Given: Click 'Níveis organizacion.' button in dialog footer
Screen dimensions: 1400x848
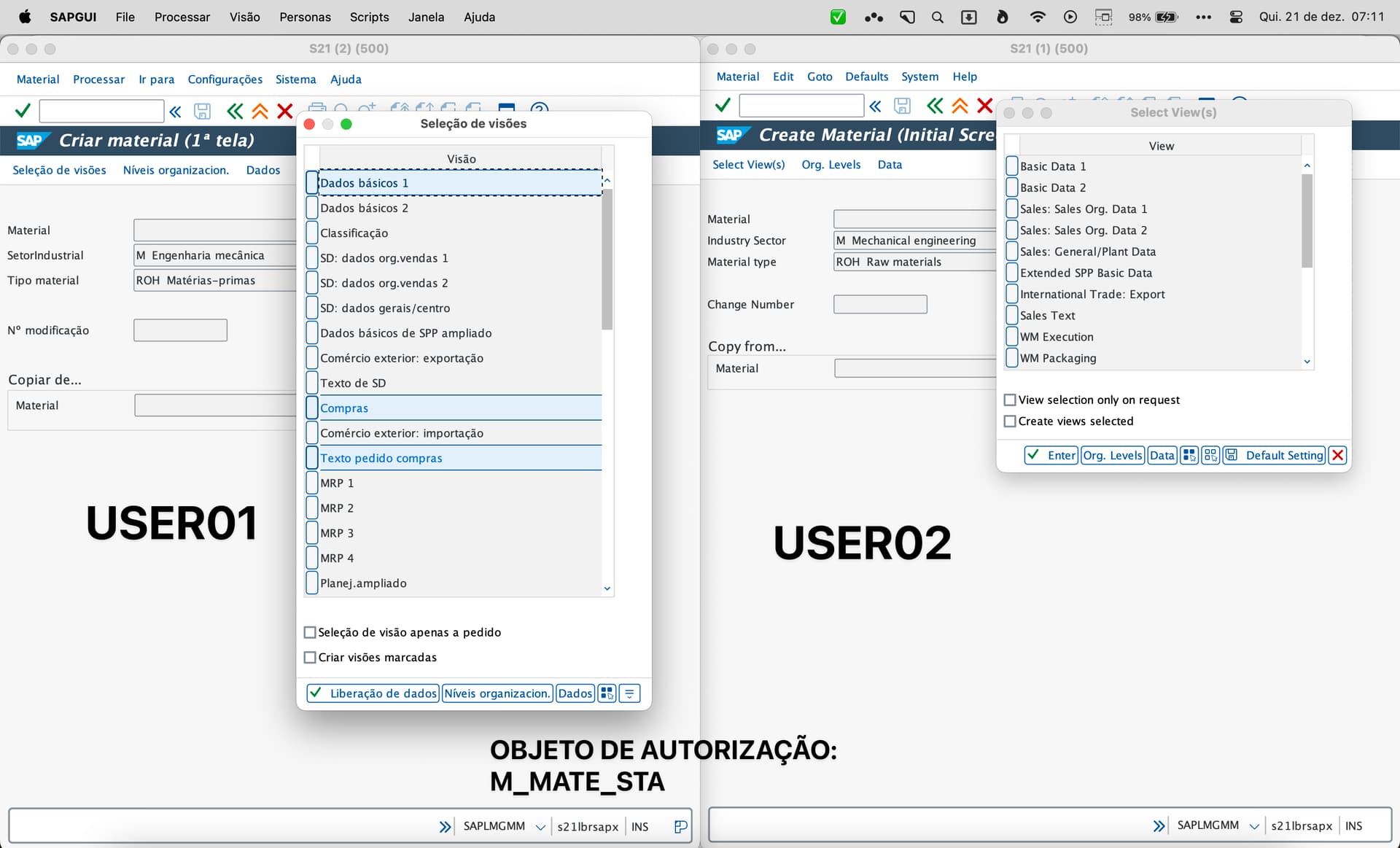Looking at the screenshot, I should click(x=497, y=693).
